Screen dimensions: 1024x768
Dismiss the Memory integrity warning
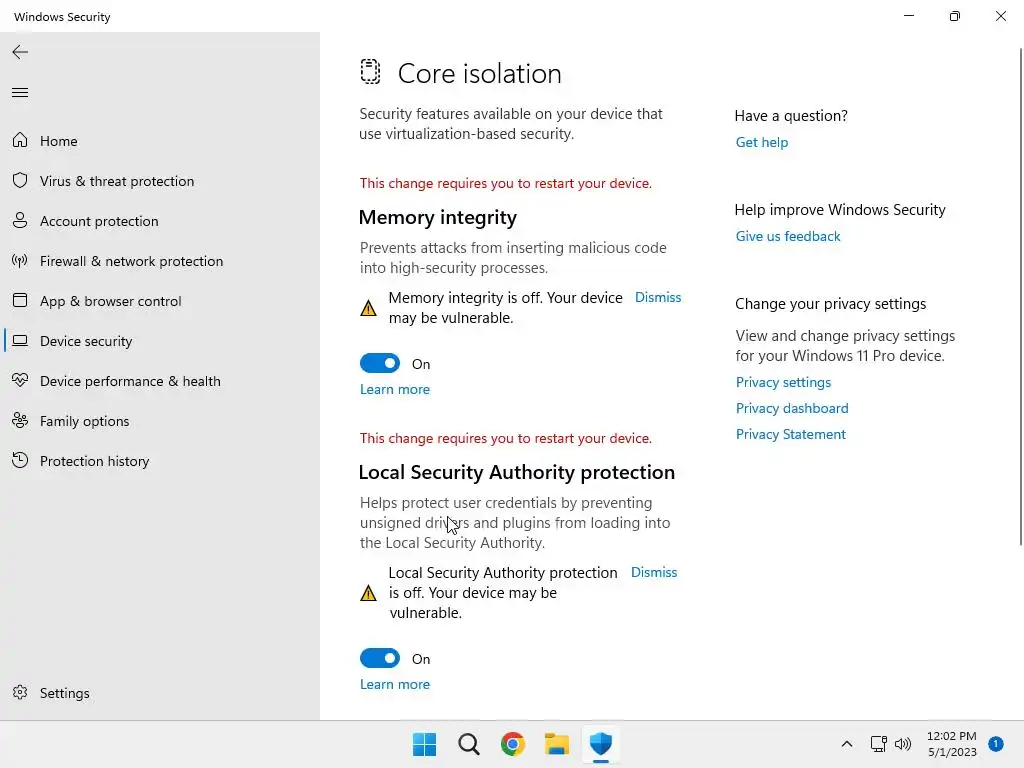tap(658, 297)
